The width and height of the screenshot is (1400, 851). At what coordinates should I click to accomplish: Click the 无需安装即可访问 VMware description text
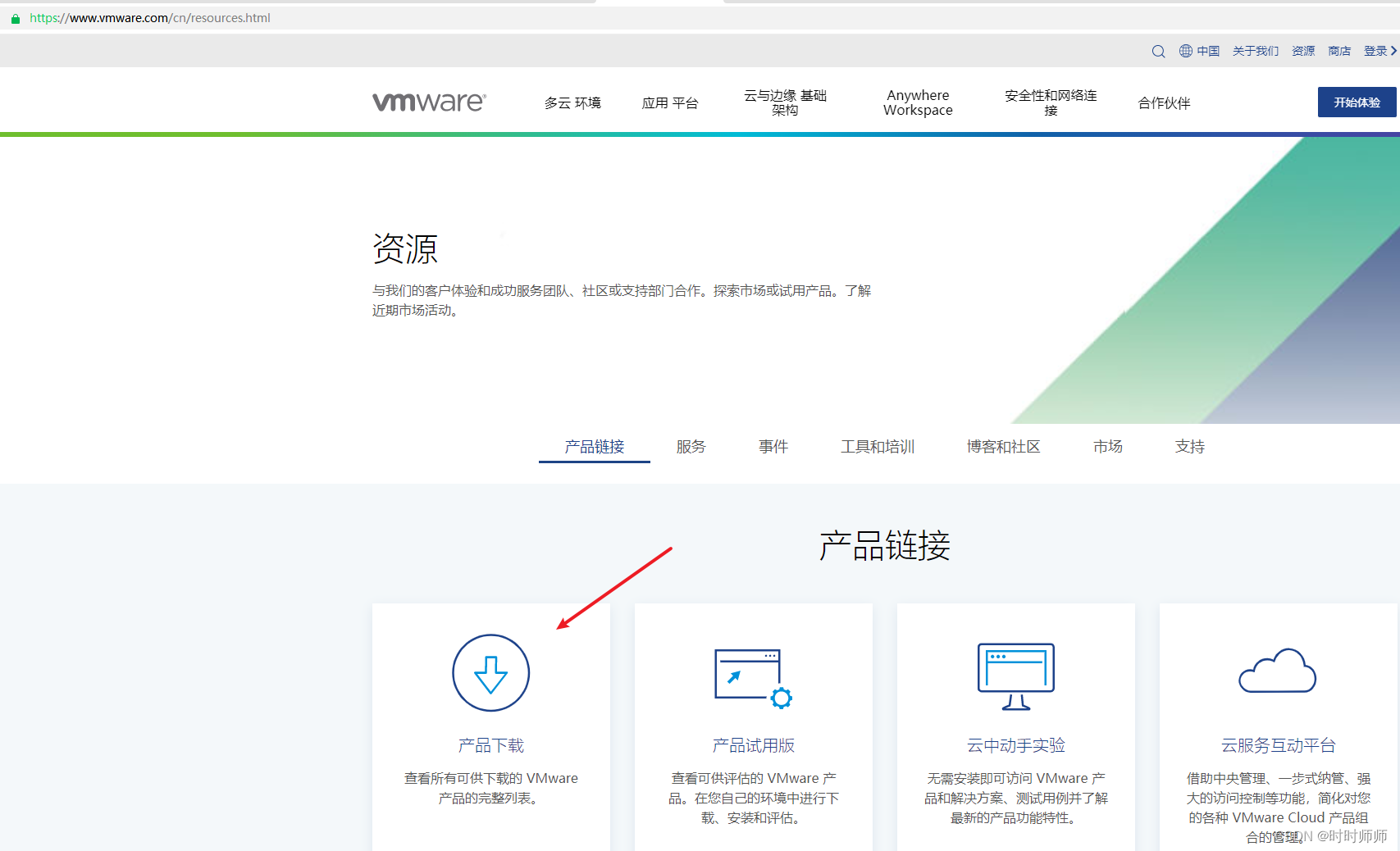[1015, 798]
